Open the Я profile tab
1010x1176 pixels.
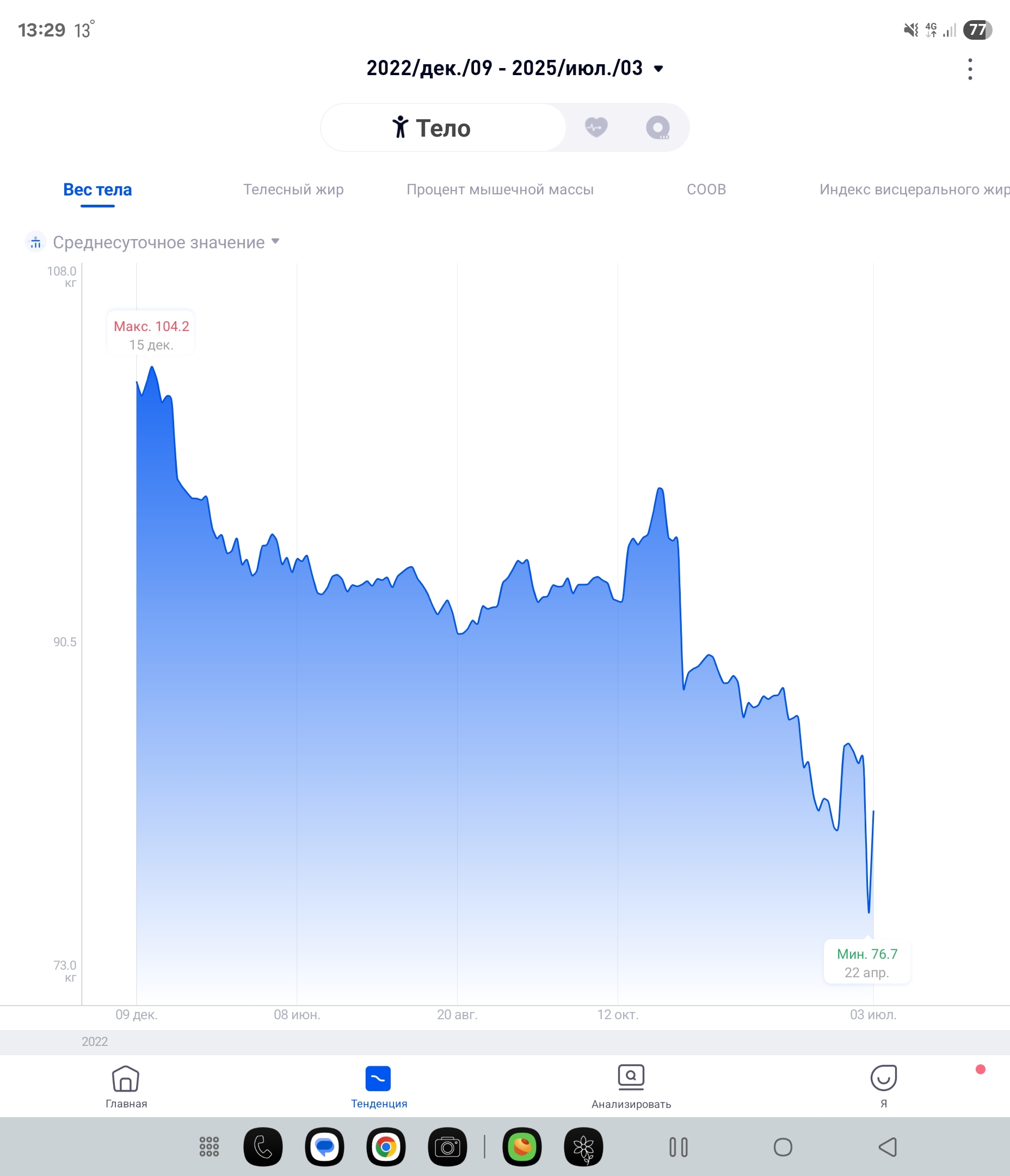883,1086
